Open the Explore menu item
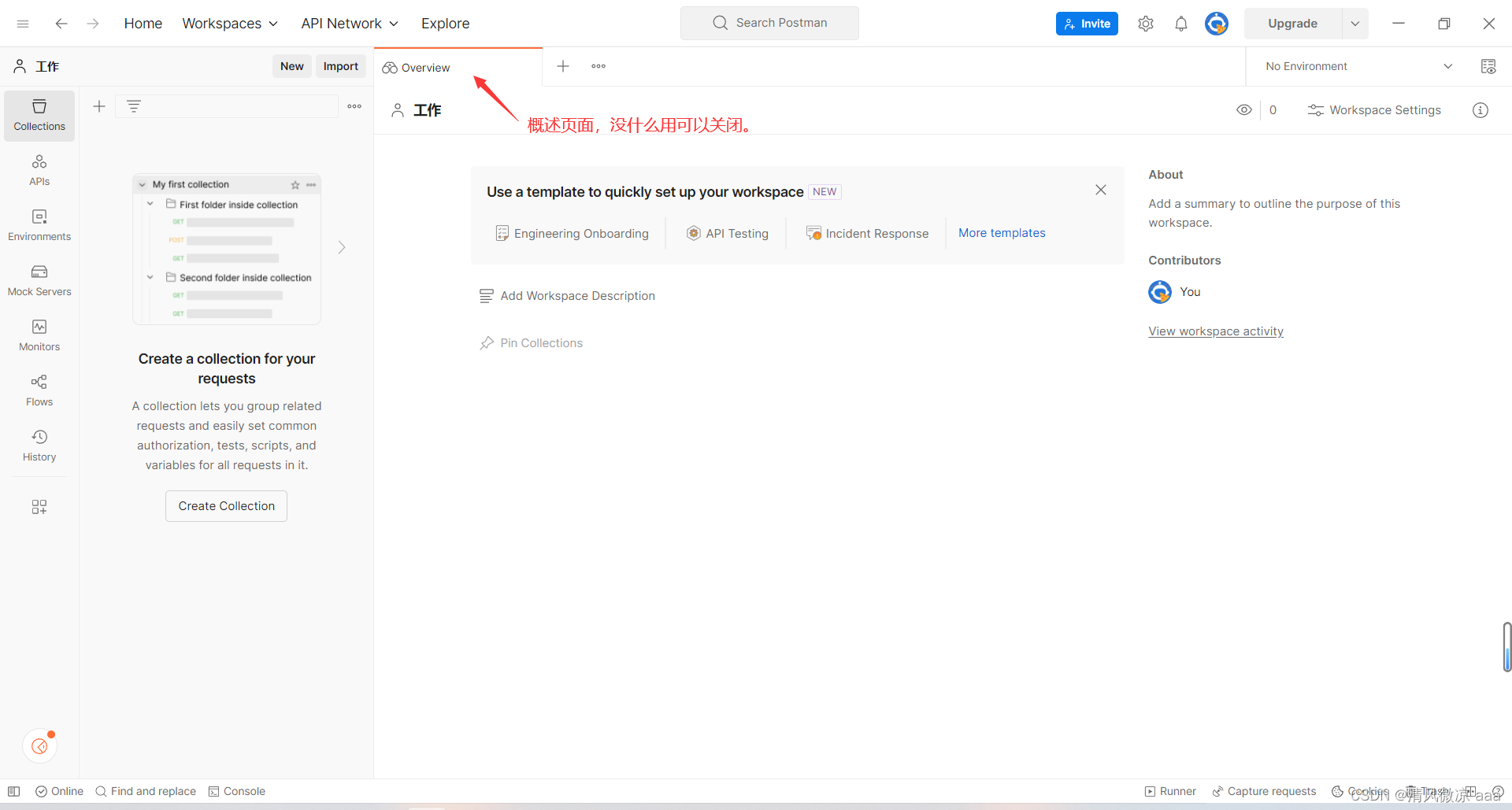The width and height of the screenshot is (1512, 810). coord(446,24)
